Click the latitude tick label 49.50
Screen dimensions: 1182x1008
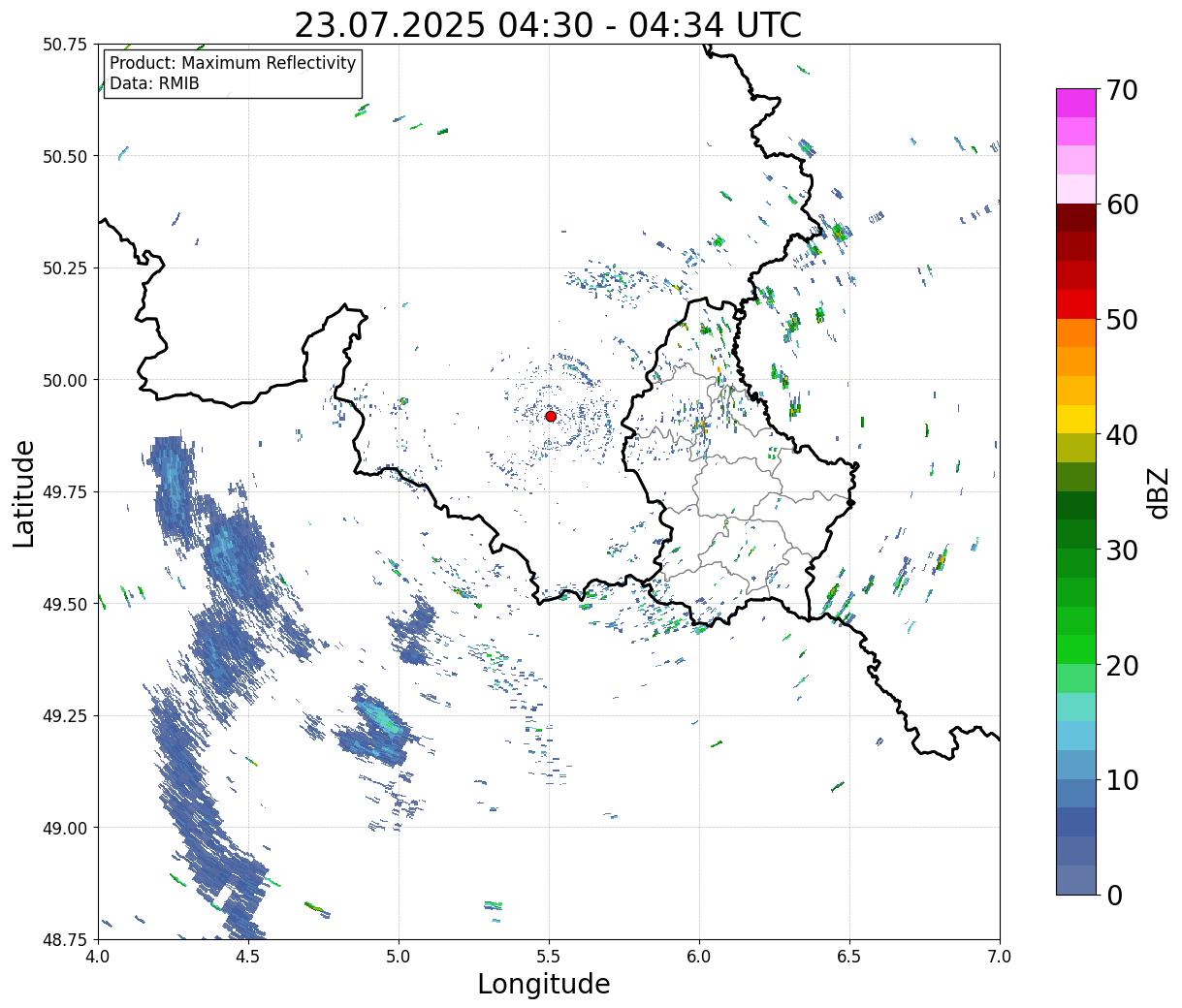65,604
